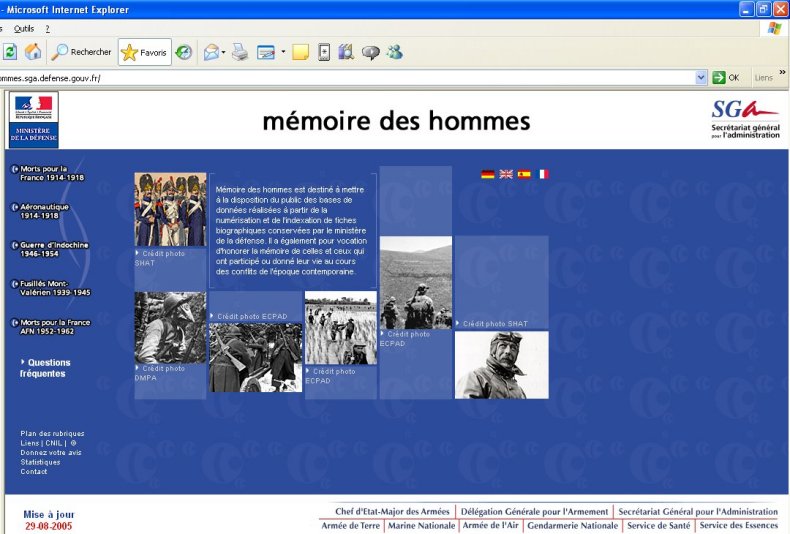This screenshot has height=534, width=790.
Task: Click the Print icon
Action: click(240, 52)
